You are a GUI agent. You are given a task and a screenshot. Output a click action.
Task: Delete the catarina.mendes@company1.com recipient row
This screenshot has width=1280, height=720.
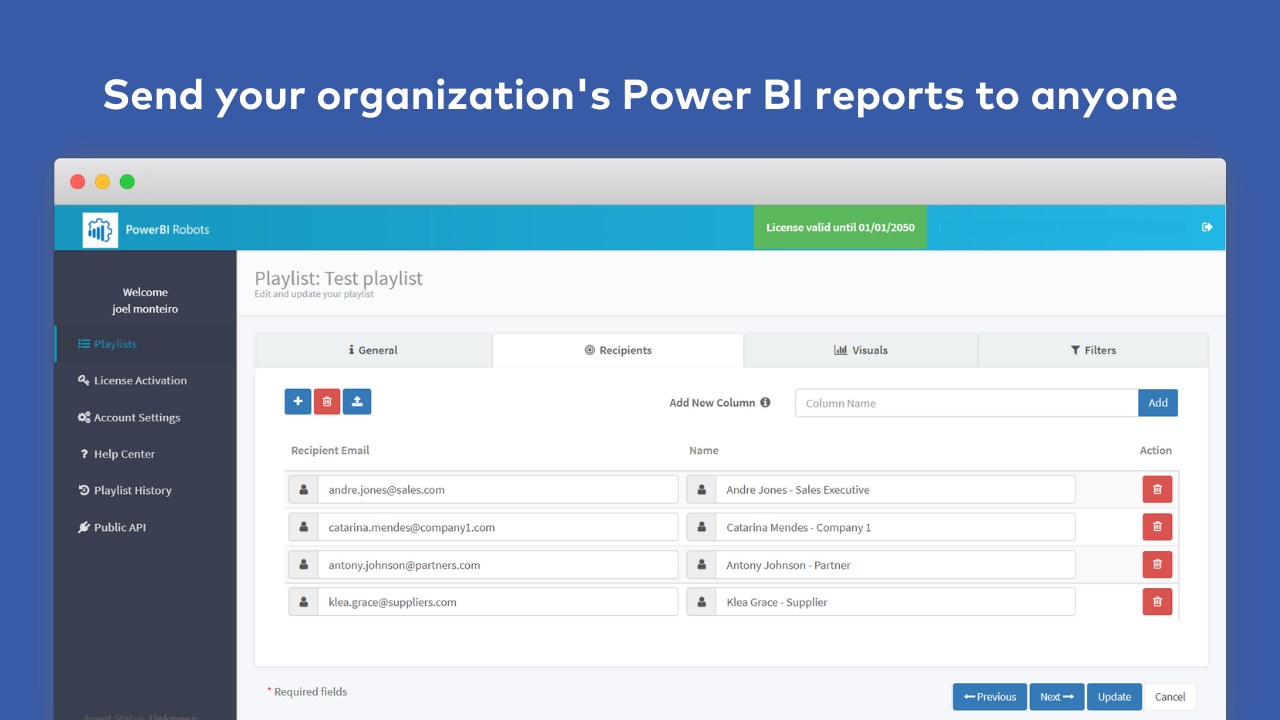pos(1157,527)
